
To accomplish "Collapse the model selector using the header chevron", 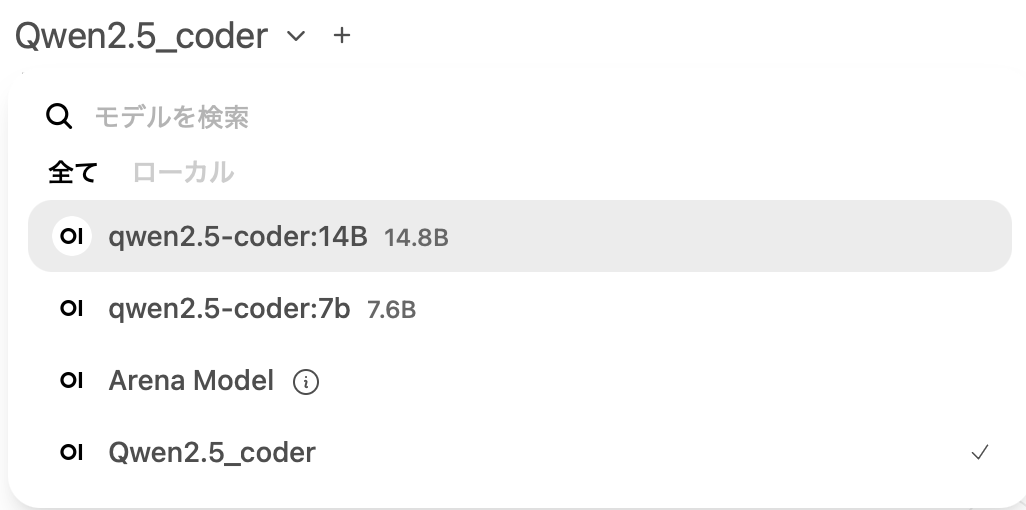I will click(x=296, y=37).
